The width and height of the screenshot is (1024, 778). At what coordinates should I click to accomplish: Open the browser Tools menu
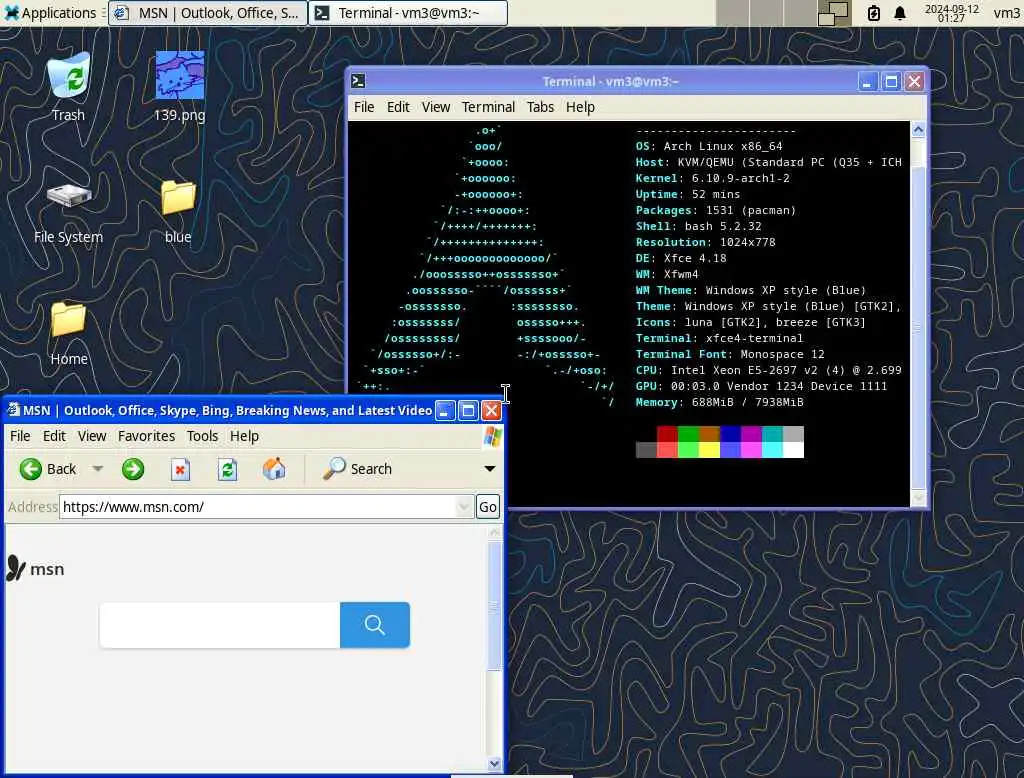pyautogui.click(x=202, y=436)
